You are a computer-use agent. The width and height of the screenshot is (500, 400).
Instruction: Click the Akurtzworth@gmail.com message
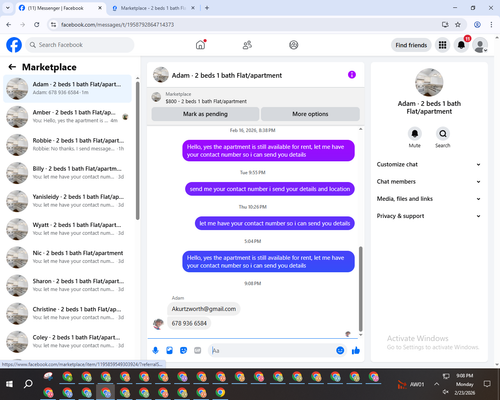[x=204, y=309]
